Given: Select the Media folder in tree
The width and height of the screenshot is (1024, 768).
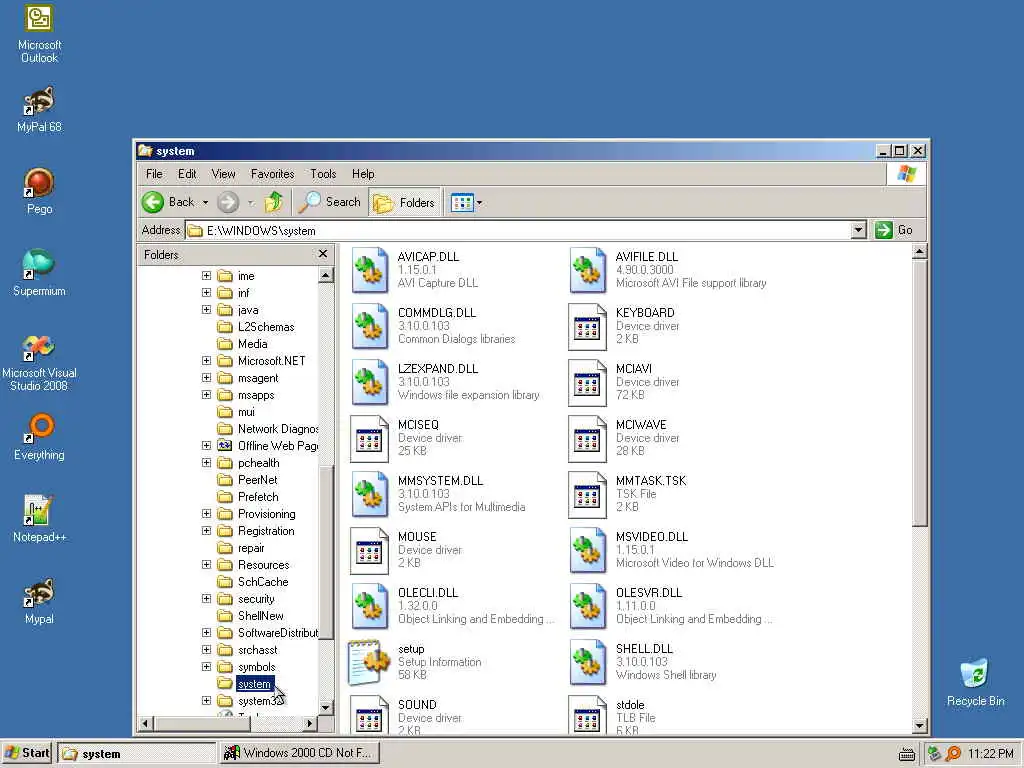Looking at the screenshot, I should pos(252,344).
